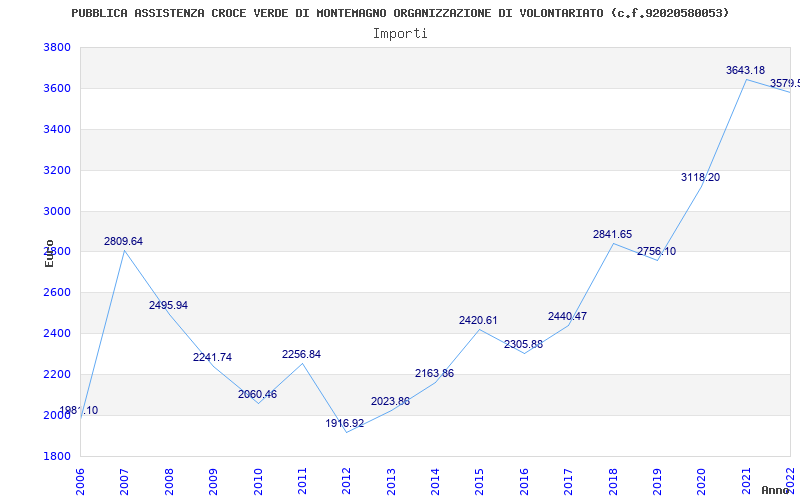Click the 3200 y-axis tick label
Viewport: 800px width, 500px height.
click(x=57, y=170)
